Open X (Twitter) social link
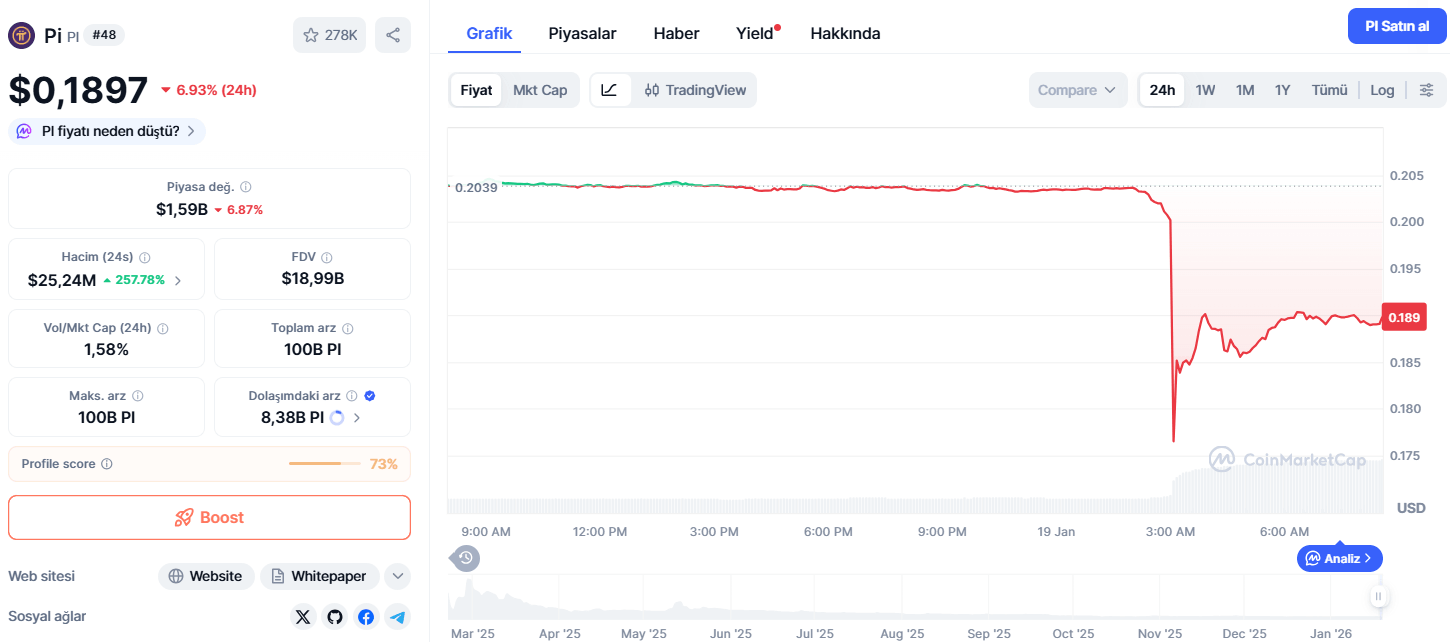 pyautogui.click(x=303, y=617)
